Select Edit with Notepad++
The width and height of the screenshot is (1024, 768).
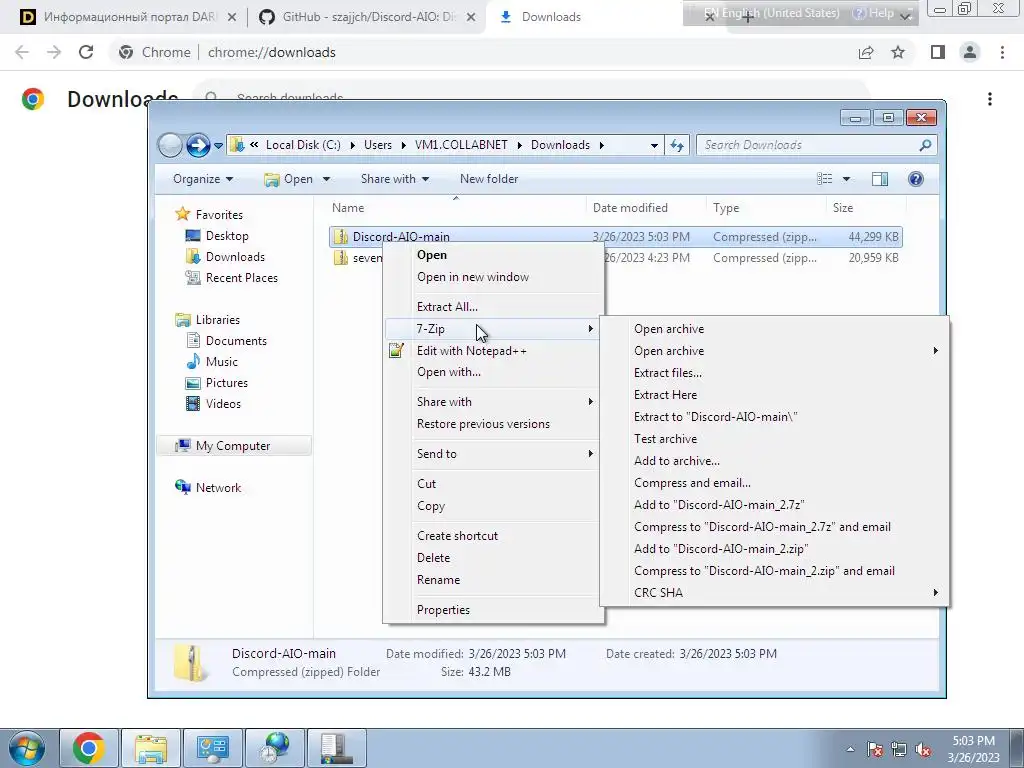click(472, 351)
